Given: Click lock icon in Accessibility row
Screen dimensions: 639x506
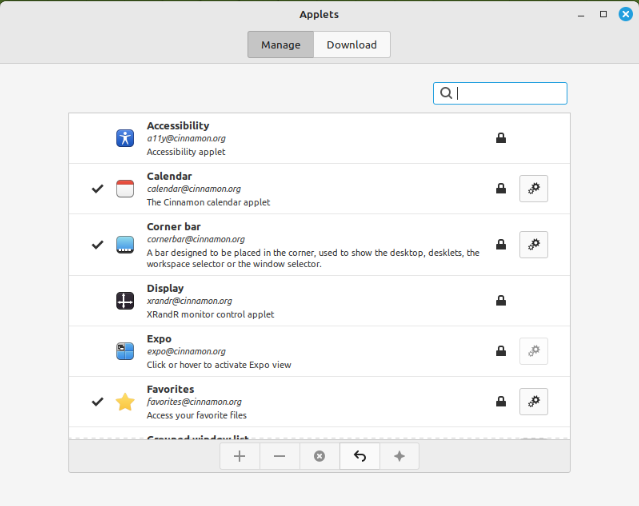Looking at the screenshot, I should [x=501, y=138].
